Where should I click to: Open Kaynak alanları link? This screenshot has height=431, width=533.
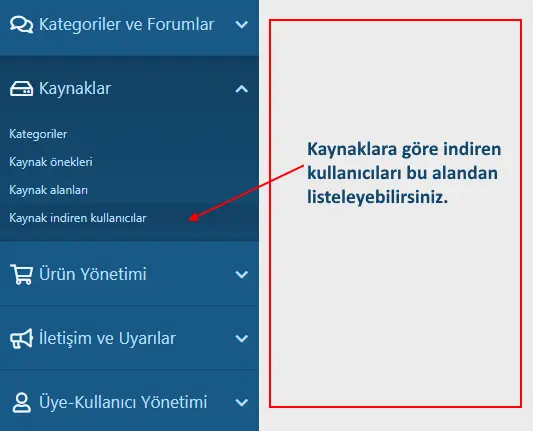click(48, 190)
